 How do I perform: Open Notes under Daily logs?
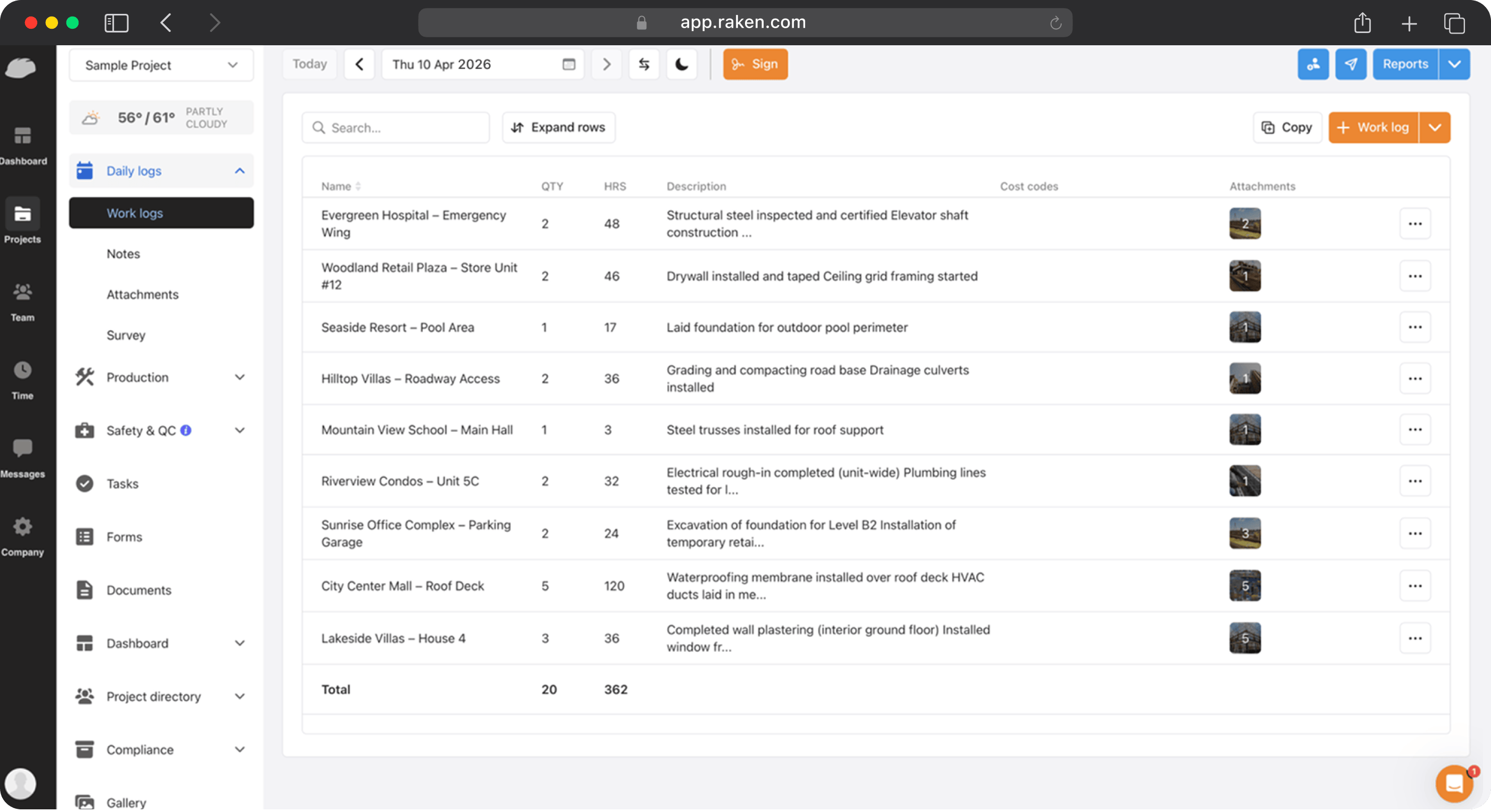pos(124,253)
